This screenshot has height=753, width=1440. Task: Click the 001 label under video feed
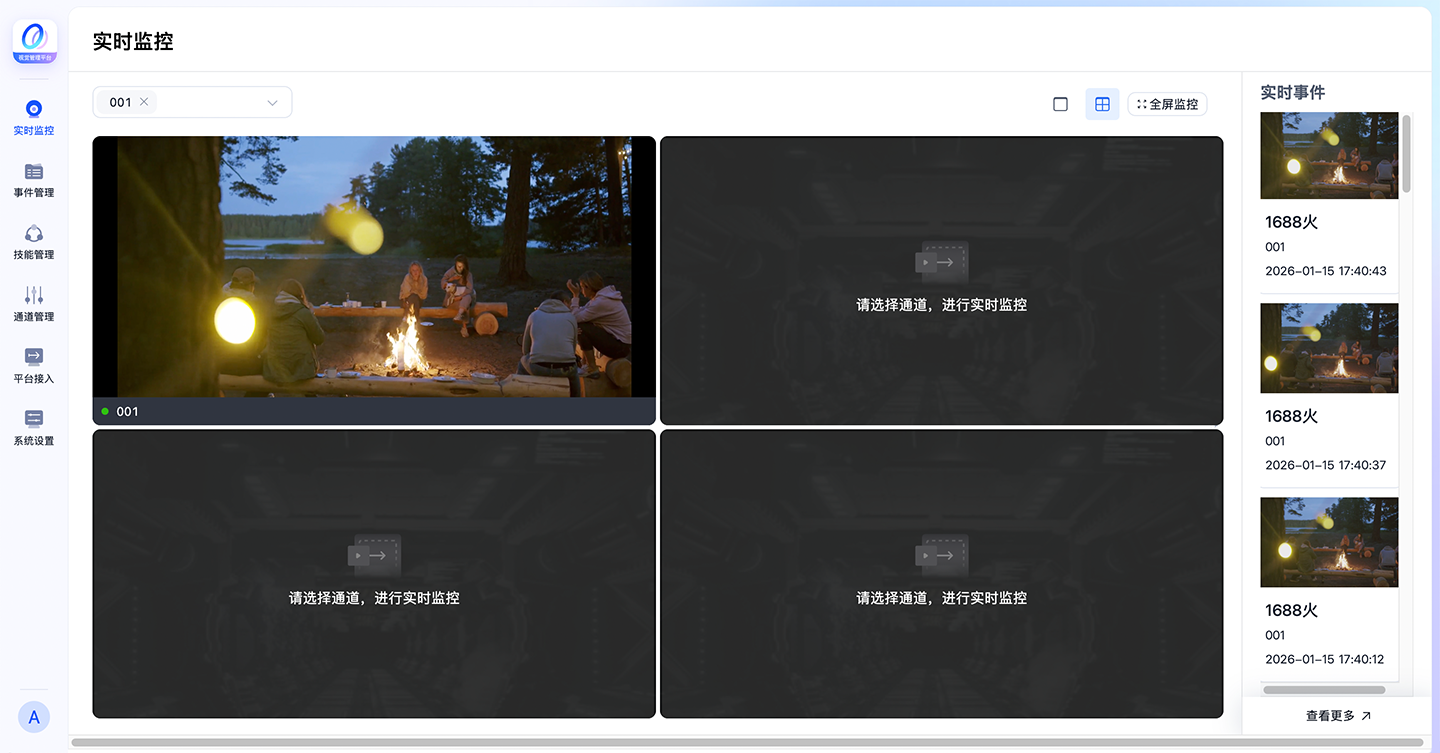127,411
